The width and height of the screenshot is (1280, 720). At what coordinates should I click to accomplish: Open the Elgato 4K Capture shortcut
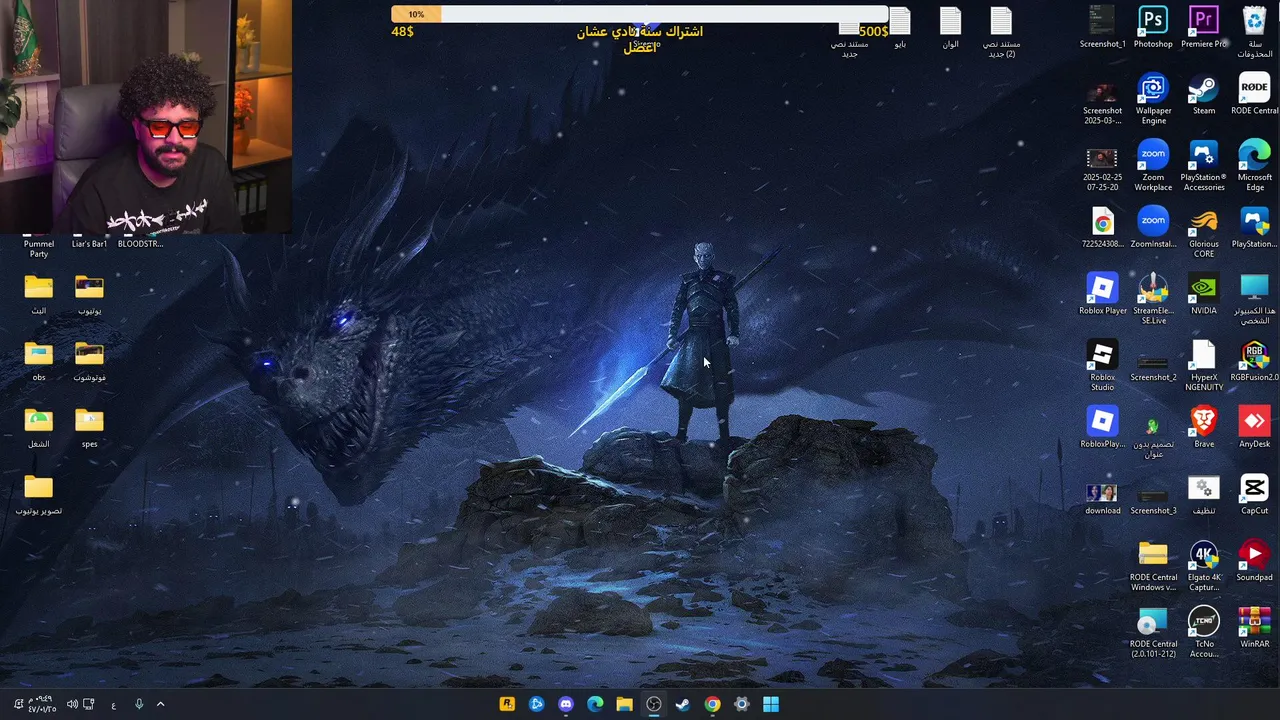coord(1204,565)
